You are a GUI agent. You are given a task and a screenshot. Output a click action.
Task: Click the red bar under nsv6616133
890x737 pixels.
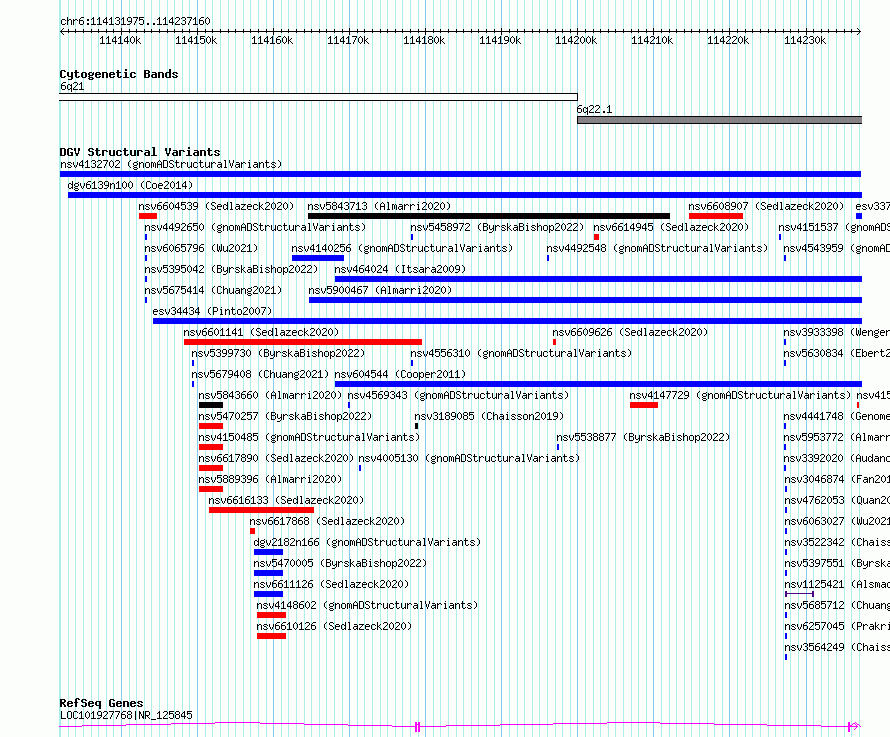pos(261,510)
